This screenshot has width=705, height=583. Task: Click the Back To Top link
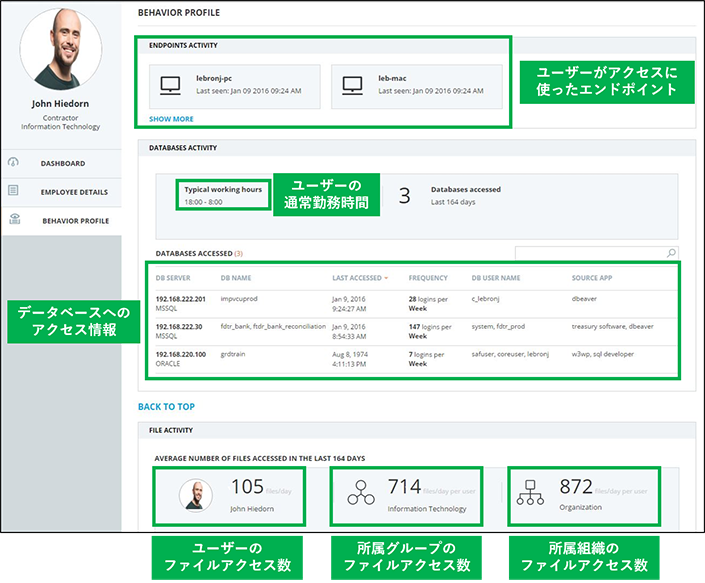[x=166, y=407]
